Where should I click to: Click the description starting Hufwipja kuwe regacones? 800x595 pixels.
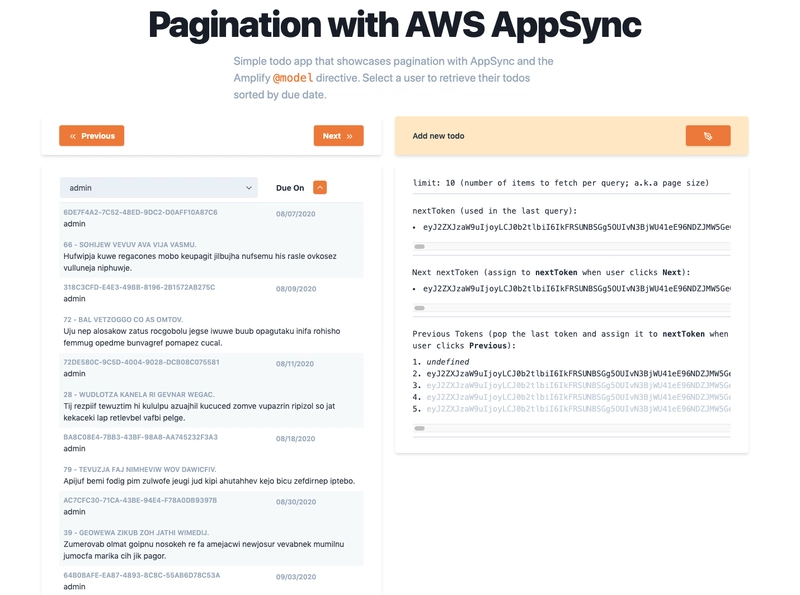tap(200, 262)
